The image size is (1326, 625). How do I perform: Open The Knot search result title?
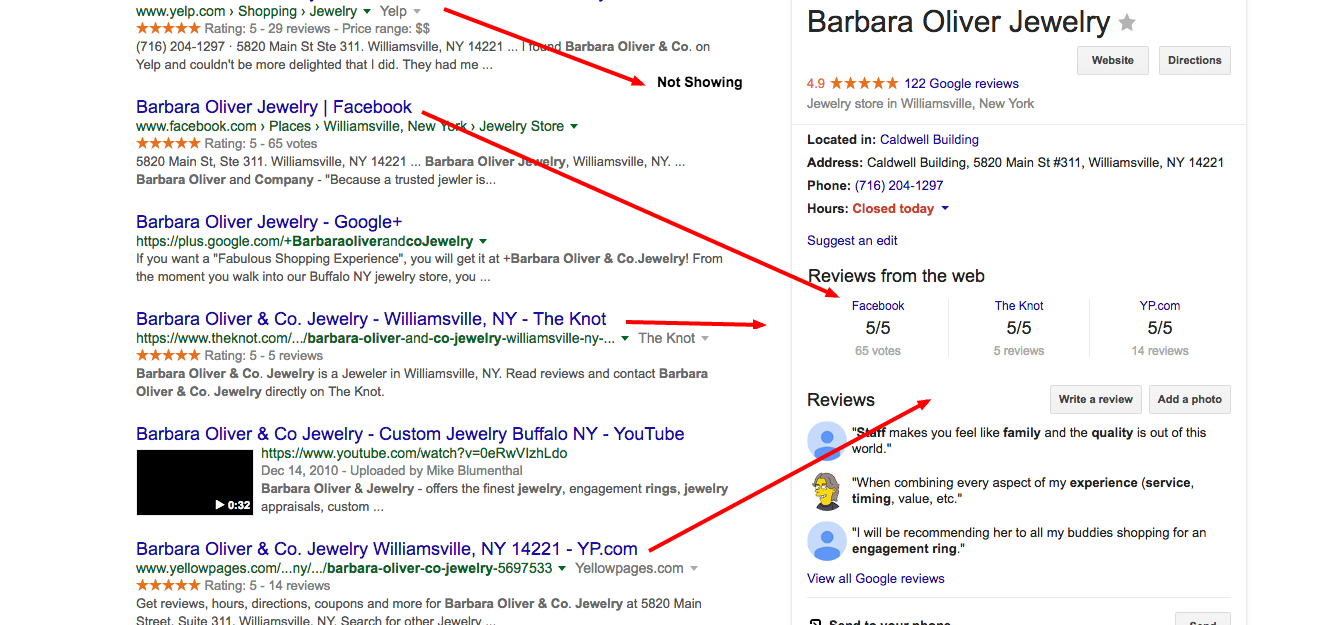[371, 319]
